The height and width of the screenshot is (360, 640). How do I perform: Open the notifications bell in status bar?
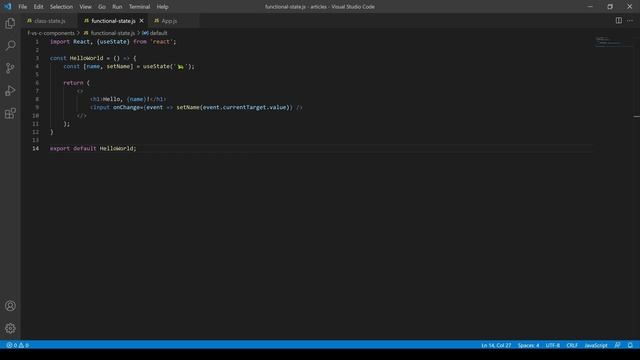[630, 345]
